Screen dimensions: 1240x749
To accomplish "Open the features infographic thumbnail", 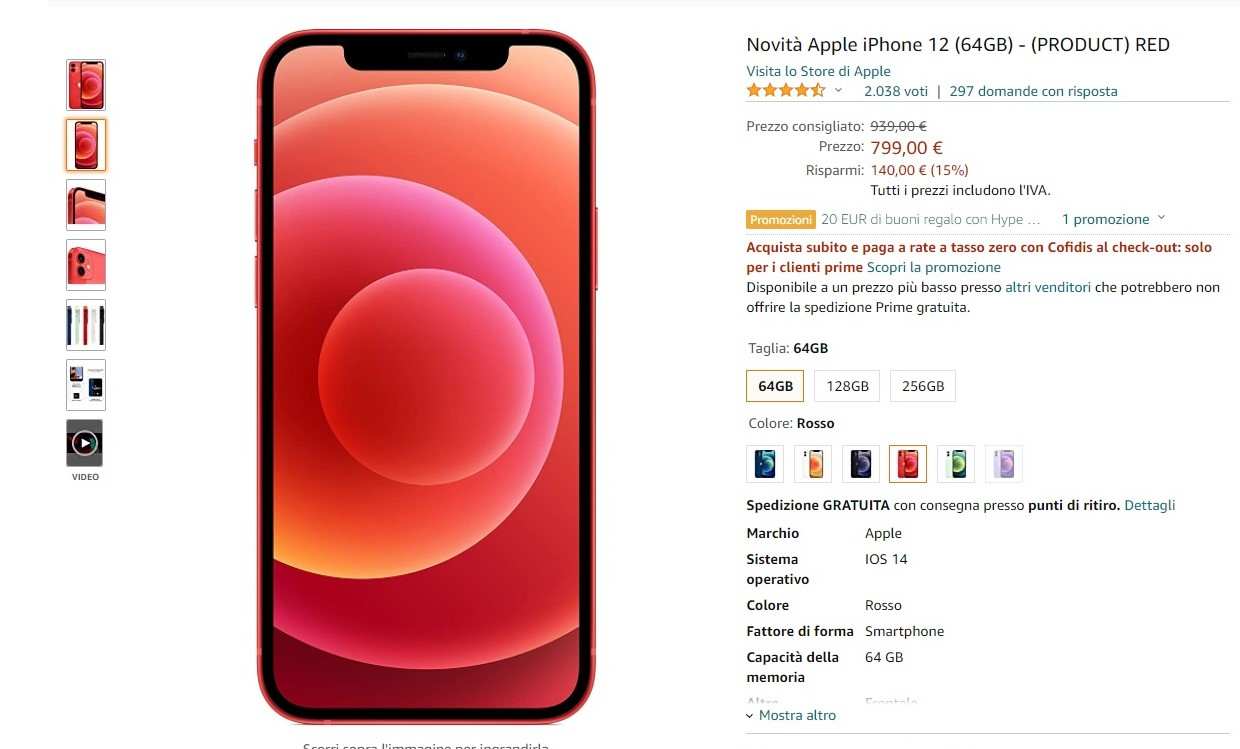I will point(85,385).
